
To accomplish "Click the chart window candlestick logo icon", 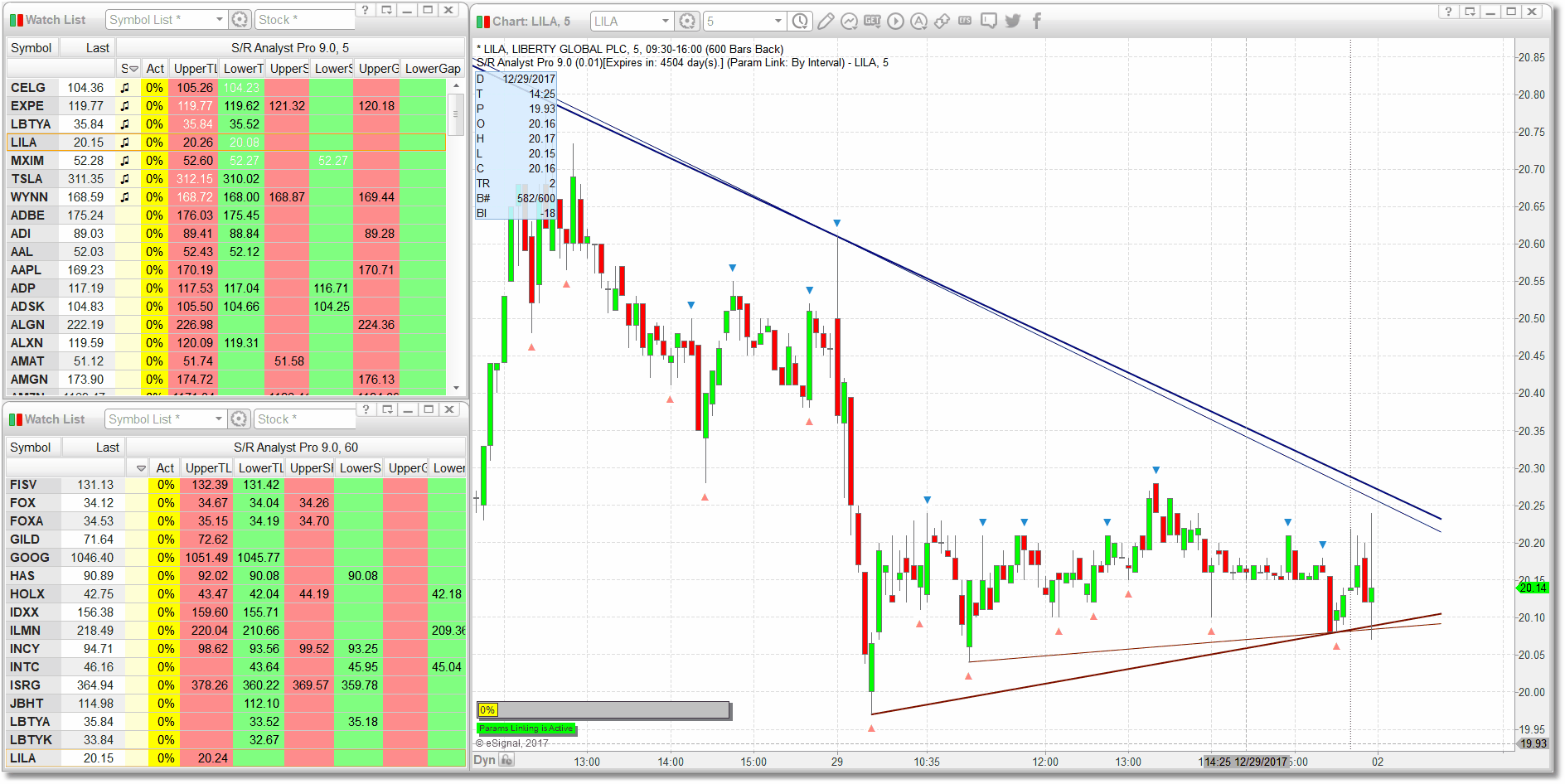I will point(483,22).
